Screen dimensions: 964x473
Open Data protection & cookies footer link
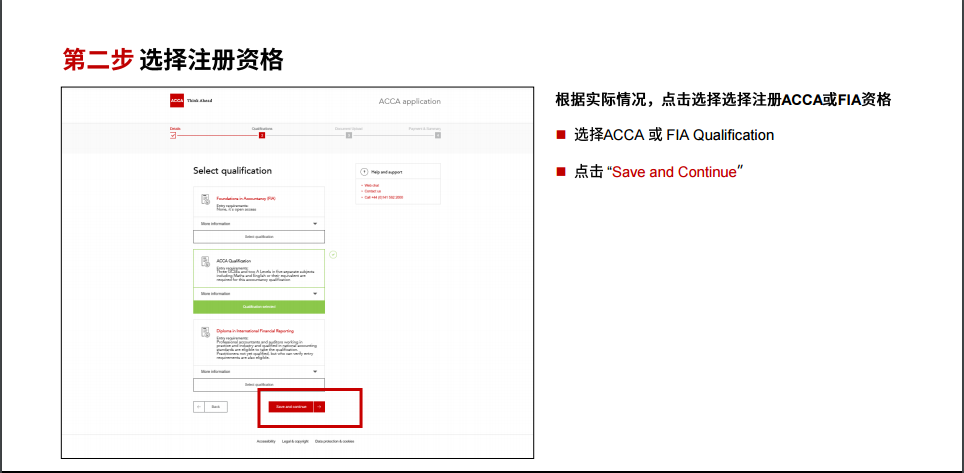point(334,441)
